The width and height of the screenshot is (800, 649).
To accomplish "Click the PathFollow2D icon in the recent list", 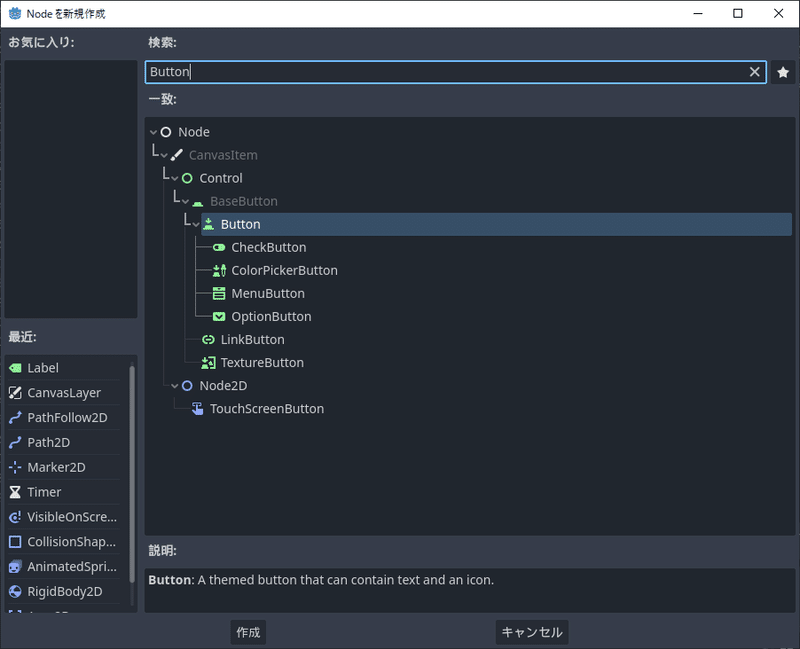I will click(15, 418).
